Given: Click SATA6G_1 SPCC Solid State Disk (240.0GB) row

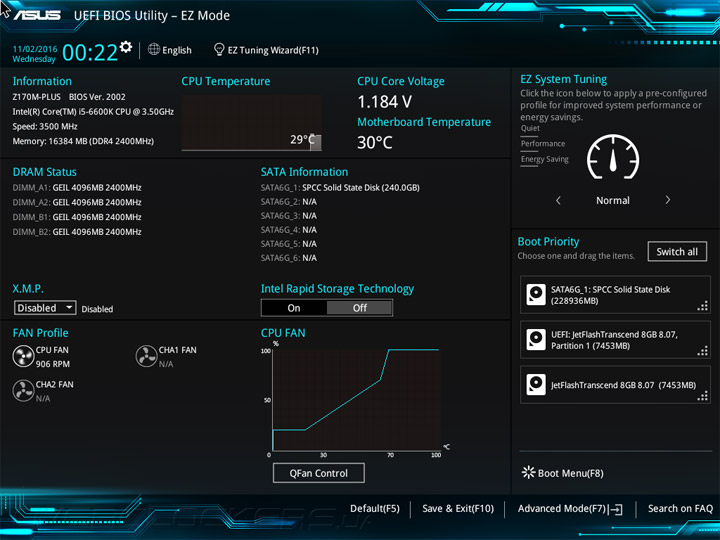Looking at the screenshot, I should point(340,187).
